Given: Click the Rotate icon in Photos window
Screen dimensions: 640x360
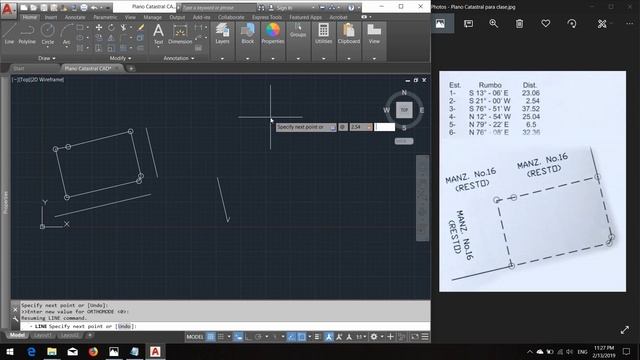Looking at the screenshot, I should point(572,24).
